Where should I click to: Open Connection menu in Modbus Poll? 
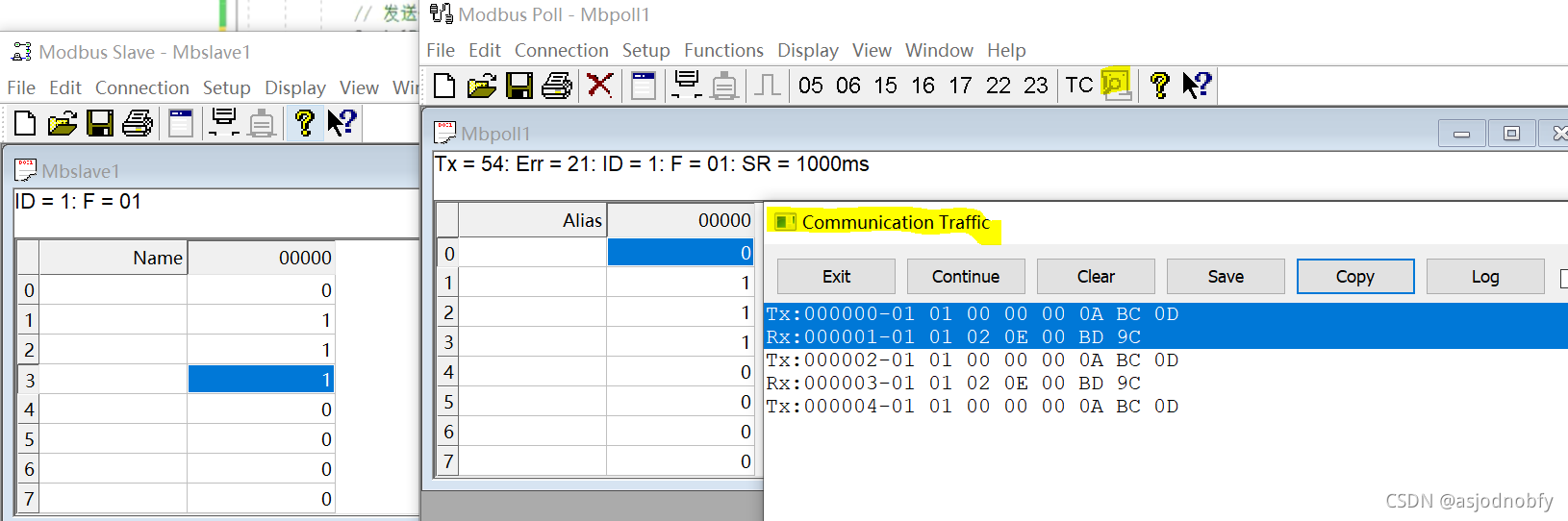click(x=562, y=50)
